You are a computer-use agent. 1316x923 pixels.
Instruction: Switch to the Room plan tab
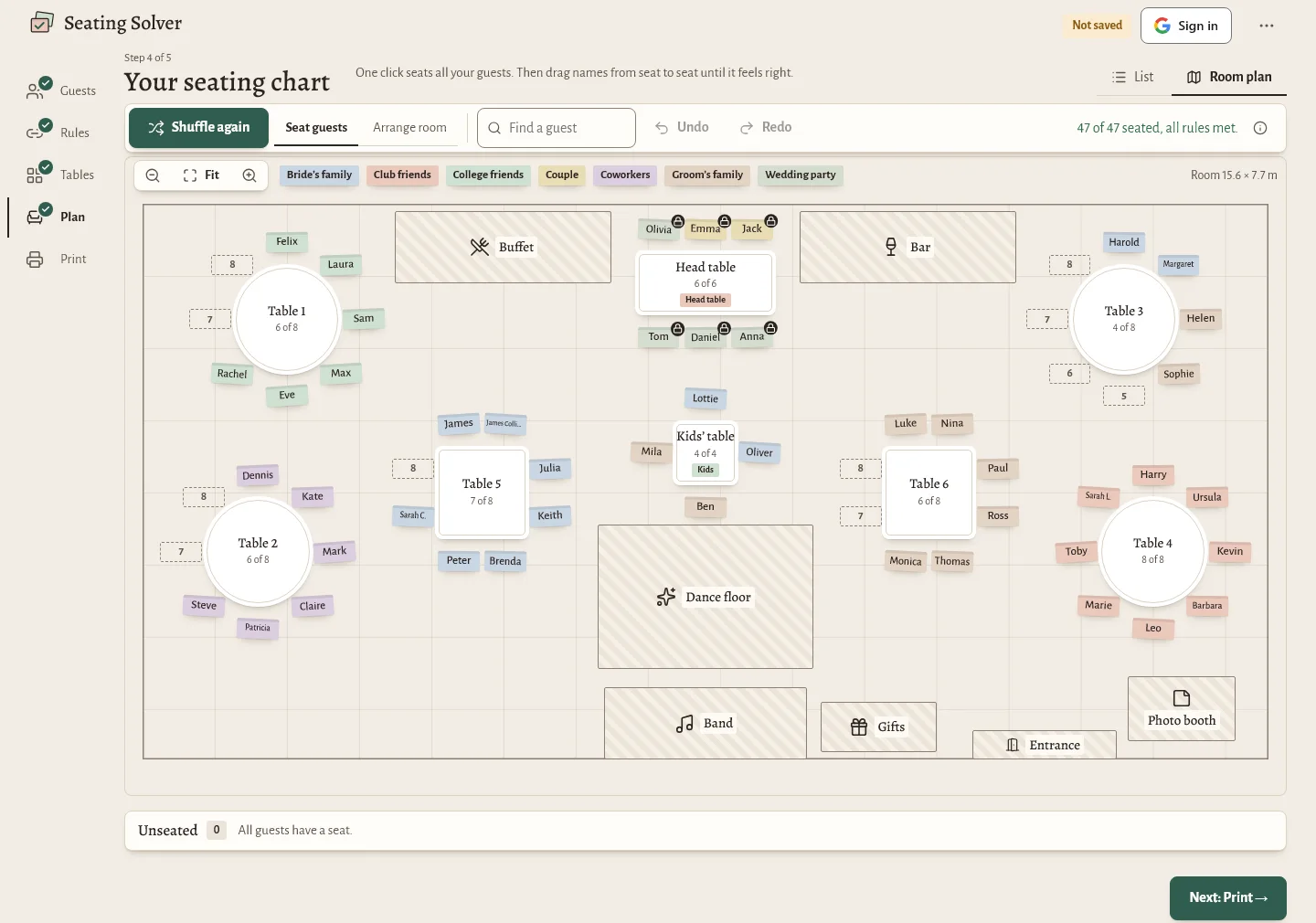(1229, 77)
